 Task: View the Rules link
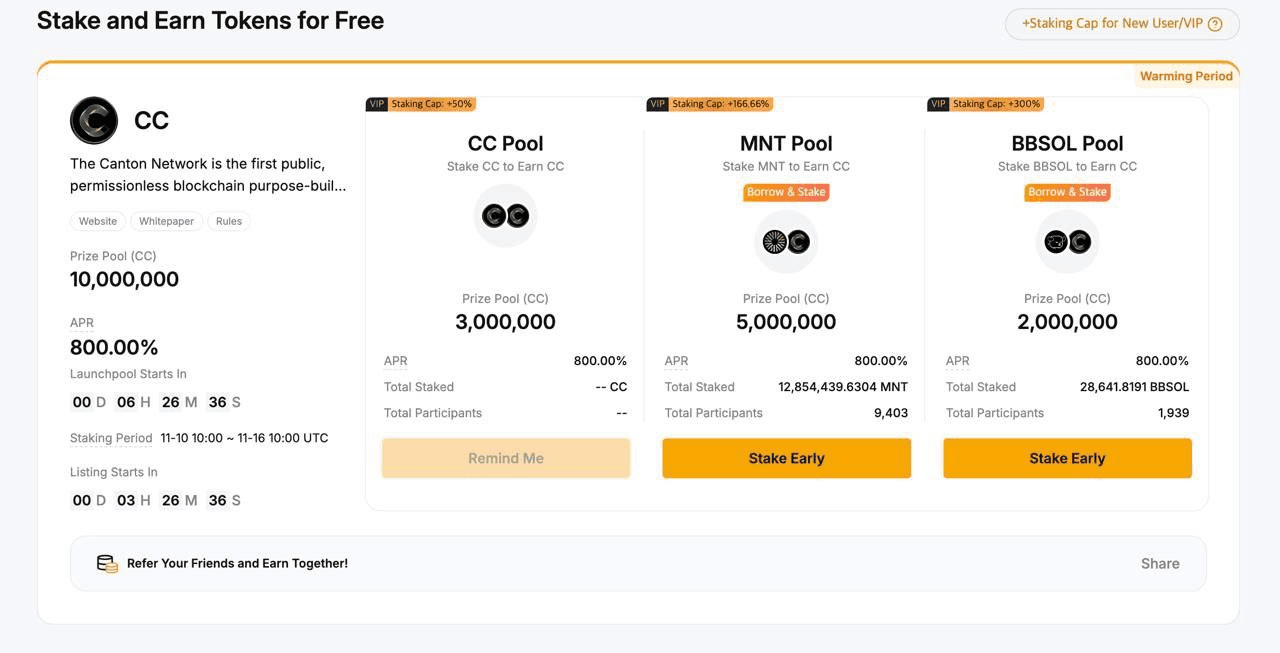[229, 221]
